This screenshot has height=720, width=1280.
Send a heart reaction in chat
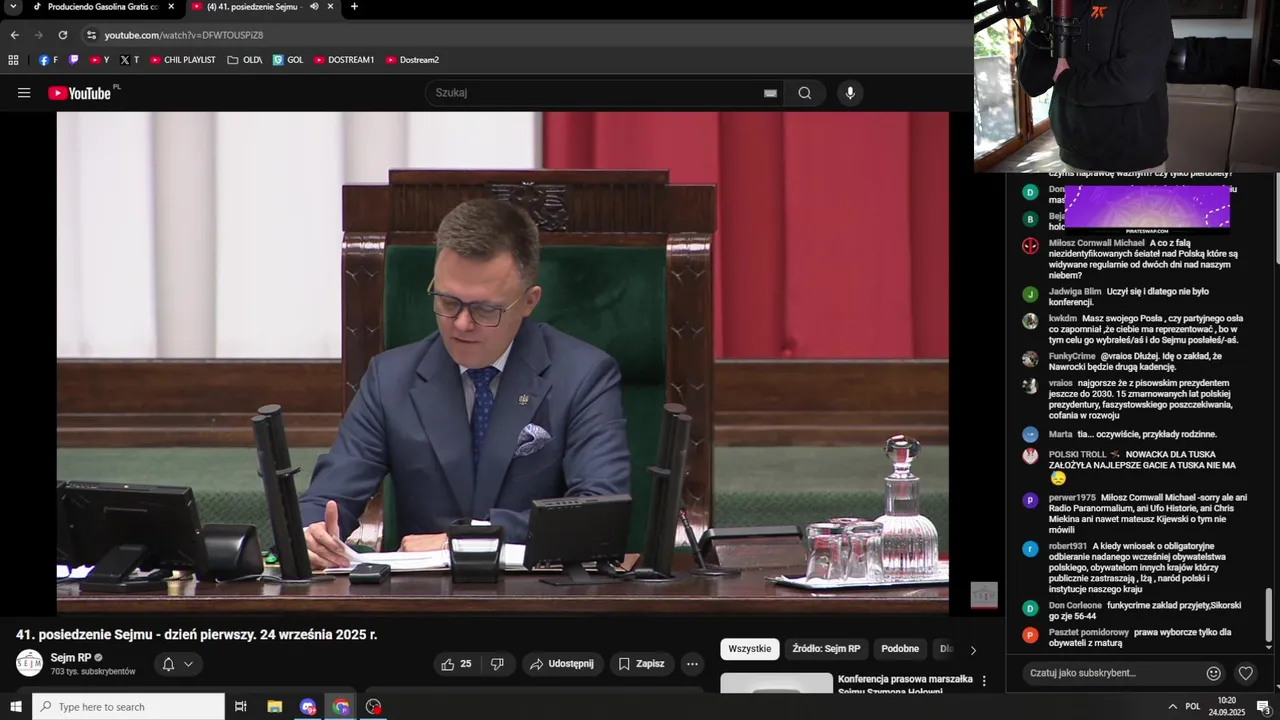click(x=1245, y=673)
